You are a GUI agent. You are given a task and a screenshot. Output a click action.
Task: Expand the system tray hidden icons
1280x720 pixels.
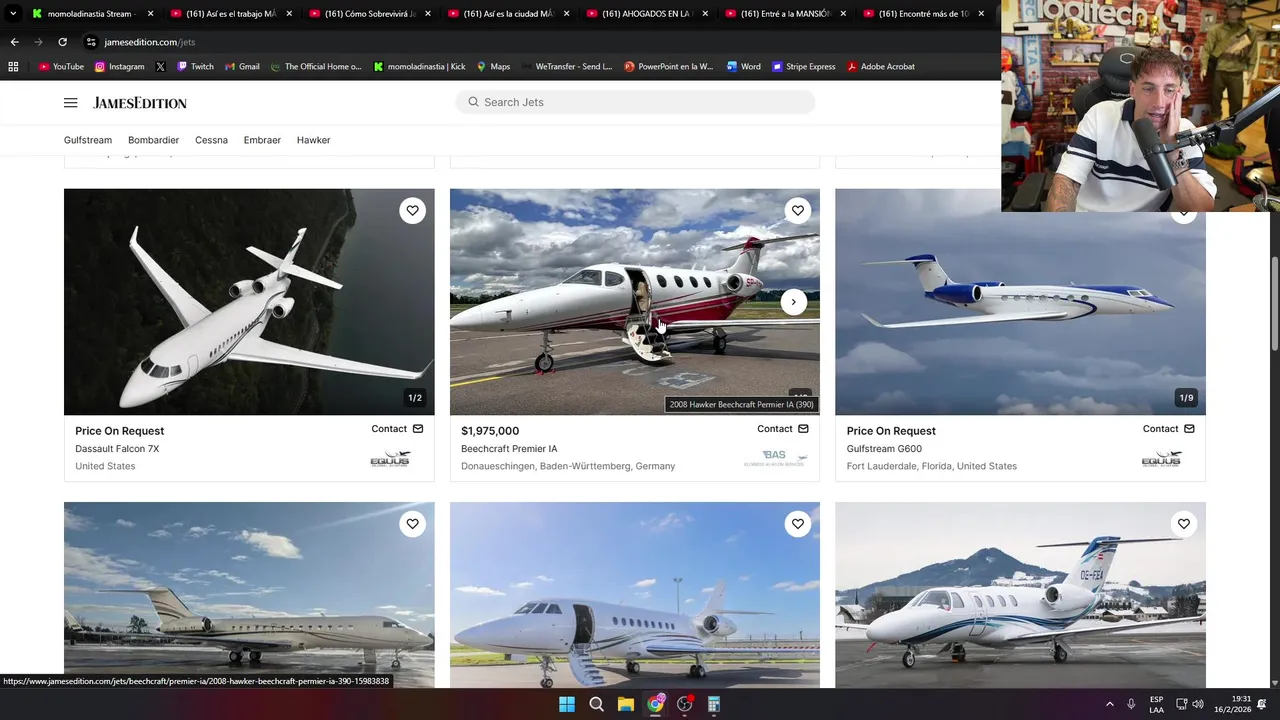1109,704
